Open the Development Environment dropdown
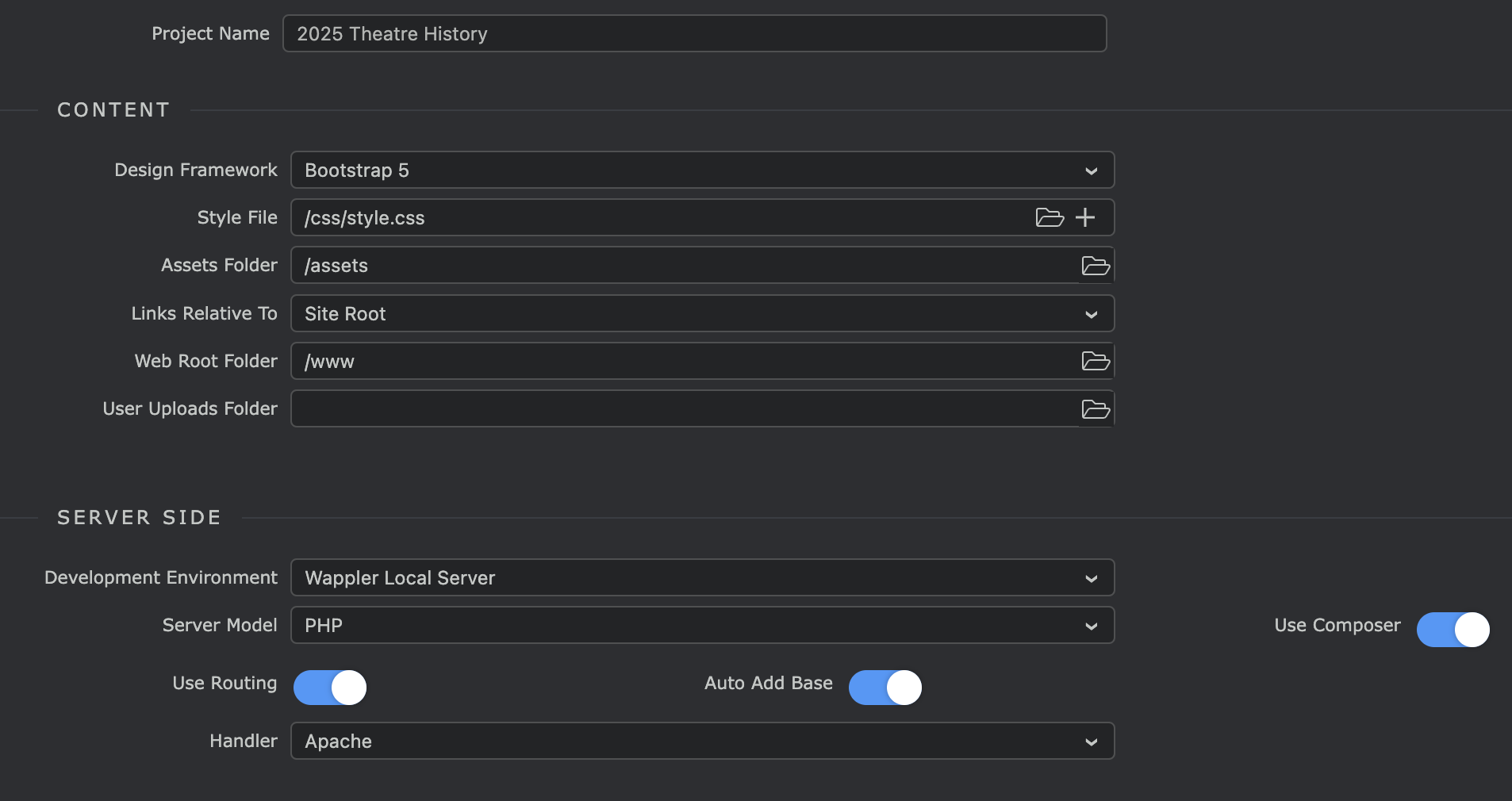 pyautogui.click(x=702, y=578)
